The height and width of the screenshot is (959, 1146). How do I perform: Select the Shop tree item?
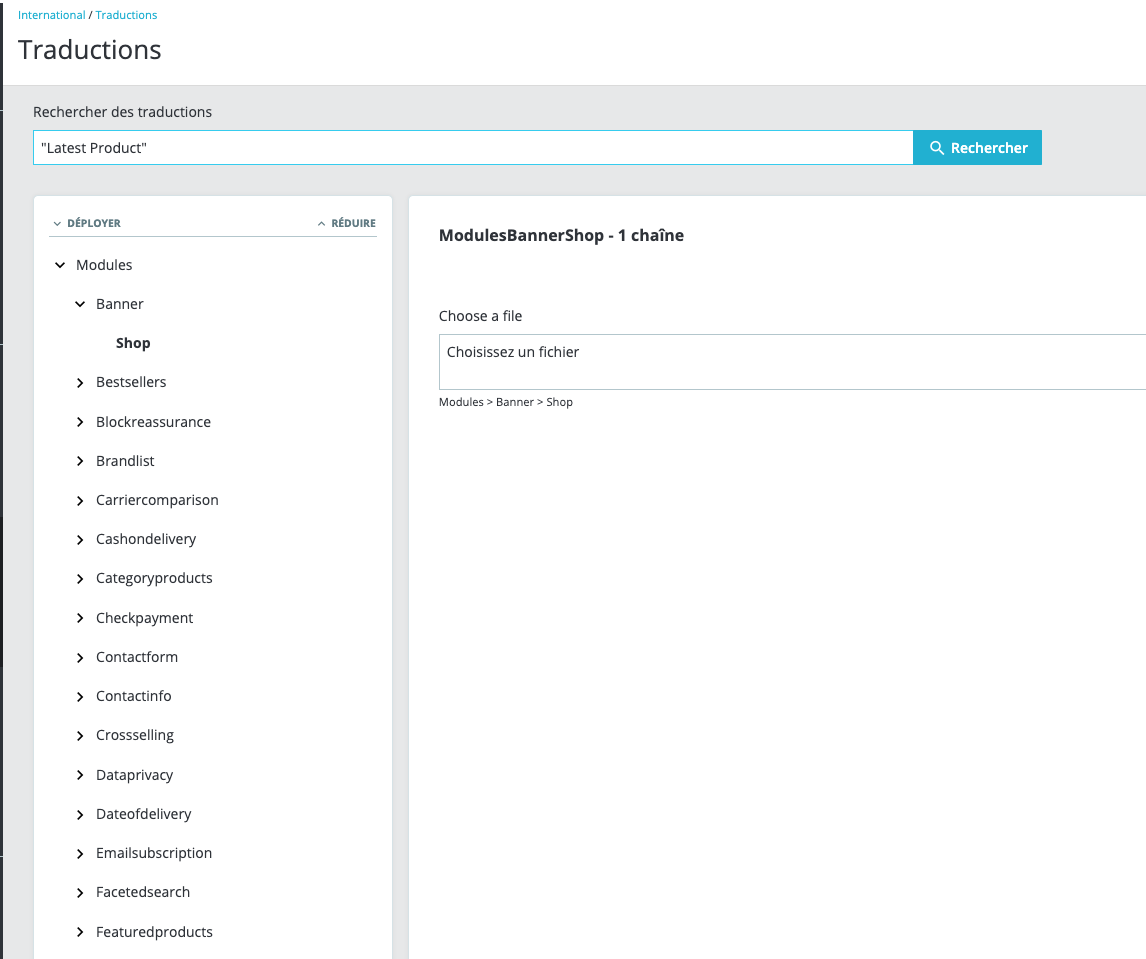point(133,343)
